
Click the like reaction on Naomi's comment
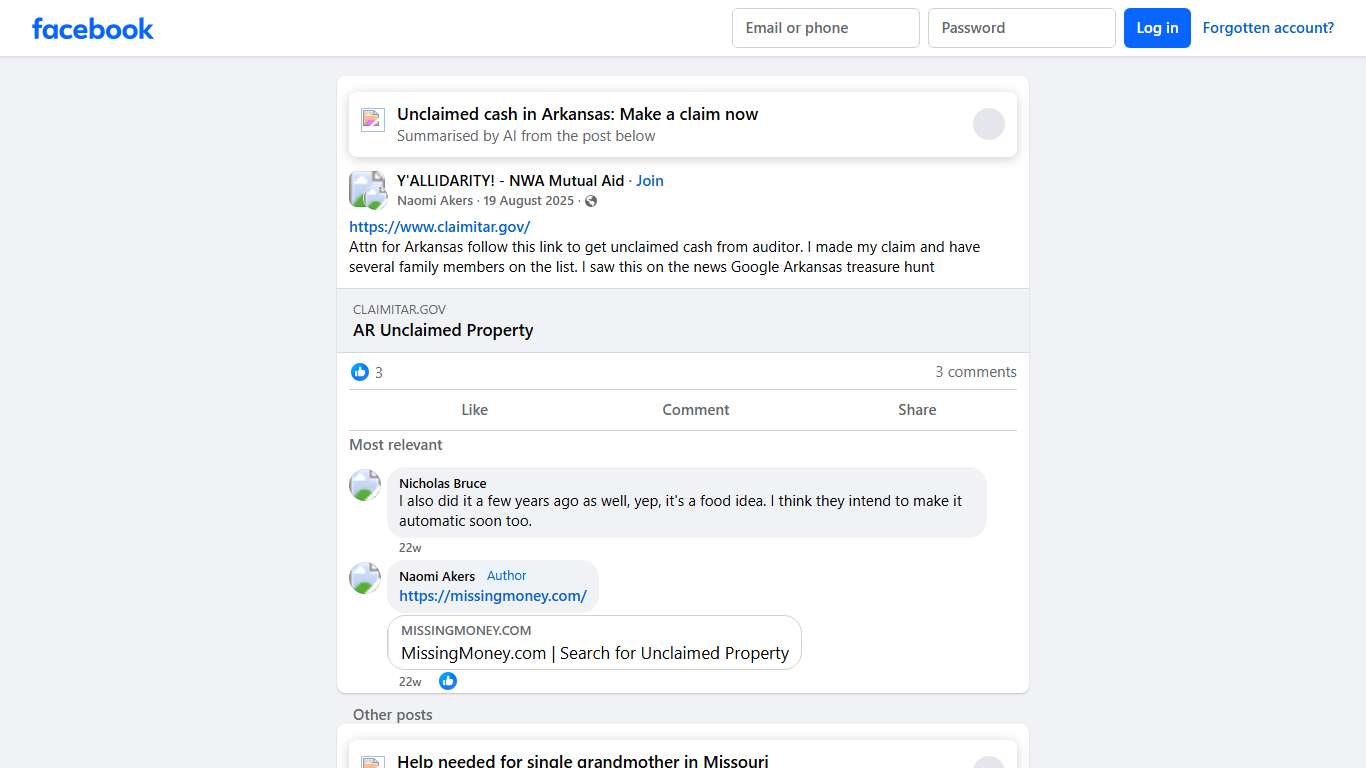pyautogui.click(x=448, y=681)
